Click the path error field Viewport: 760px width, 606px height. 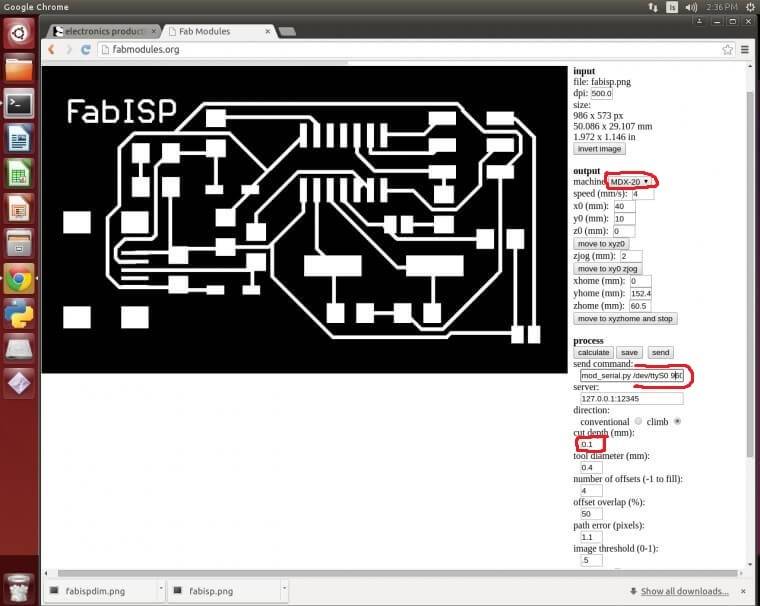(x=591, y=537)
